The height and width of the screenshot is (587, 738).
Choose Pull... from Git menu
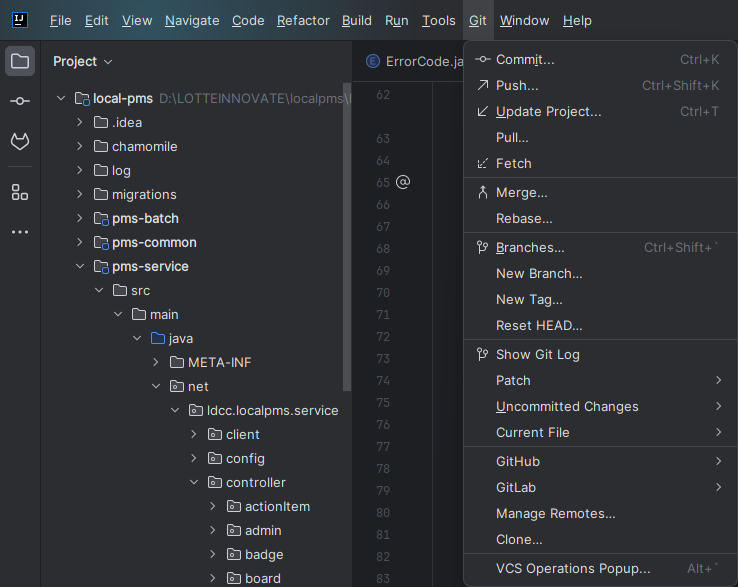[600, 137]
